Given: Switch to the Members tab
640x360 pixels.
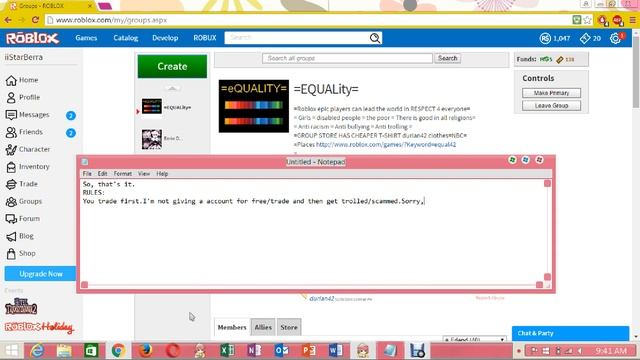Looking at the screenshot, I should click(x=232, y=327).
